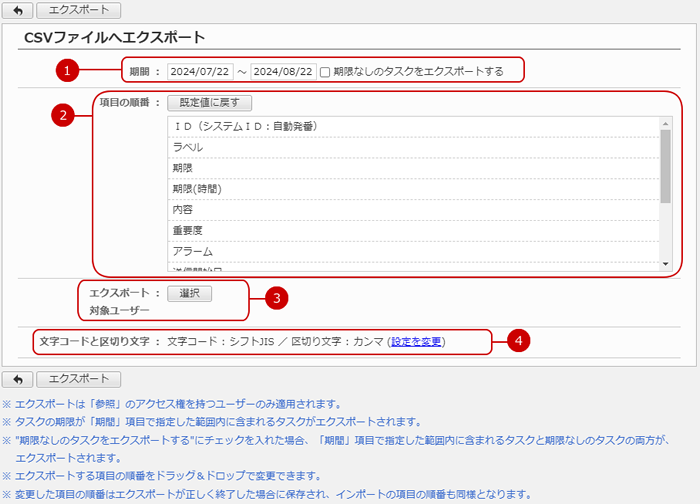Screen dimensions: 700x504
Task: Click the item list scrollbar thumb
Action: tap(666, 166)
